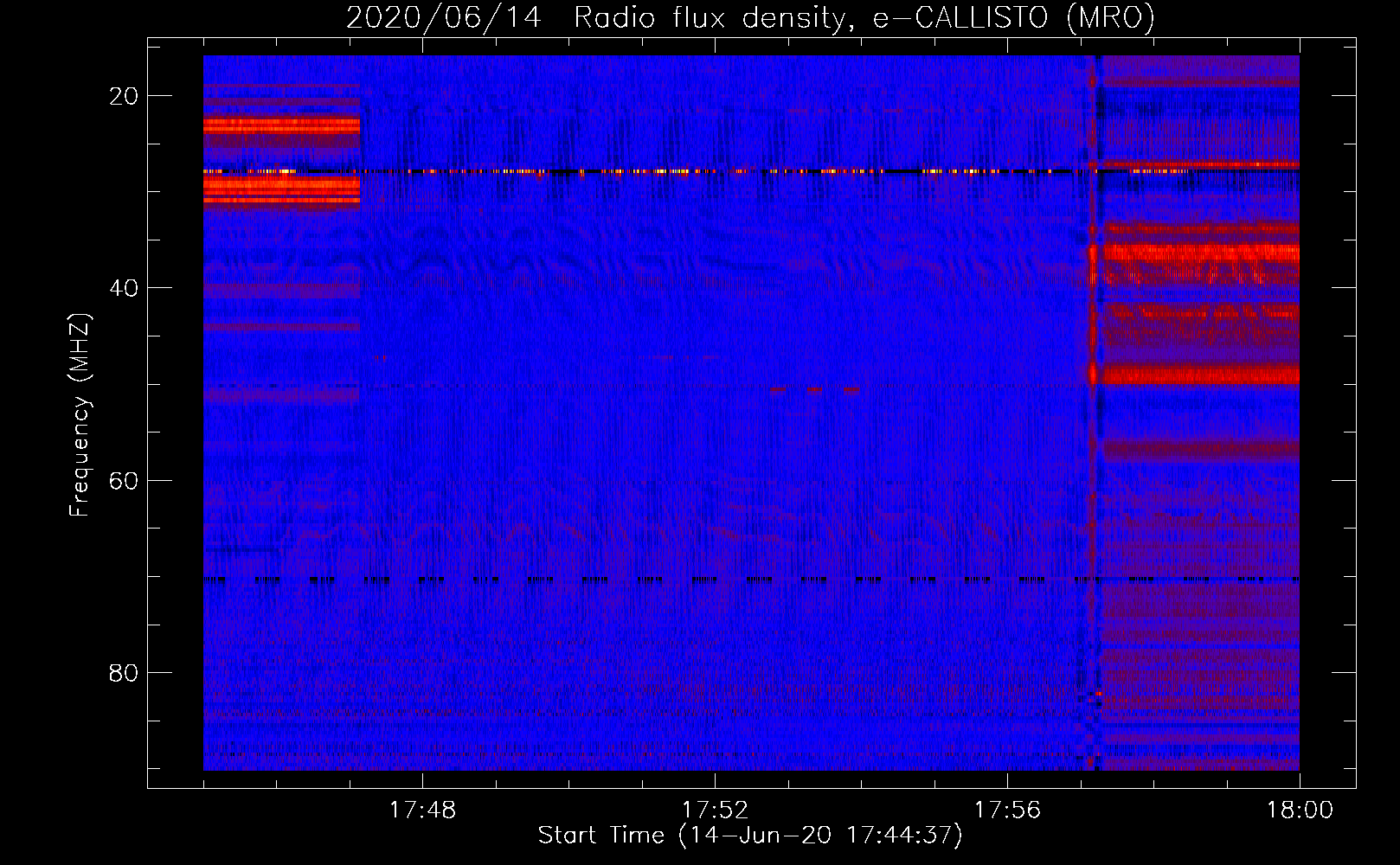Click the frequency tick label '20'
This screenshot has width=1400, height=865.
124,96
